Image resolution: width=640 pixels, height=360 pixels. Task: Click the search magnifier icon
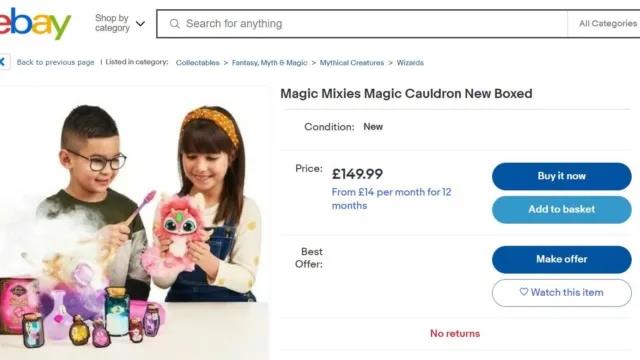(x=175, y=24)
